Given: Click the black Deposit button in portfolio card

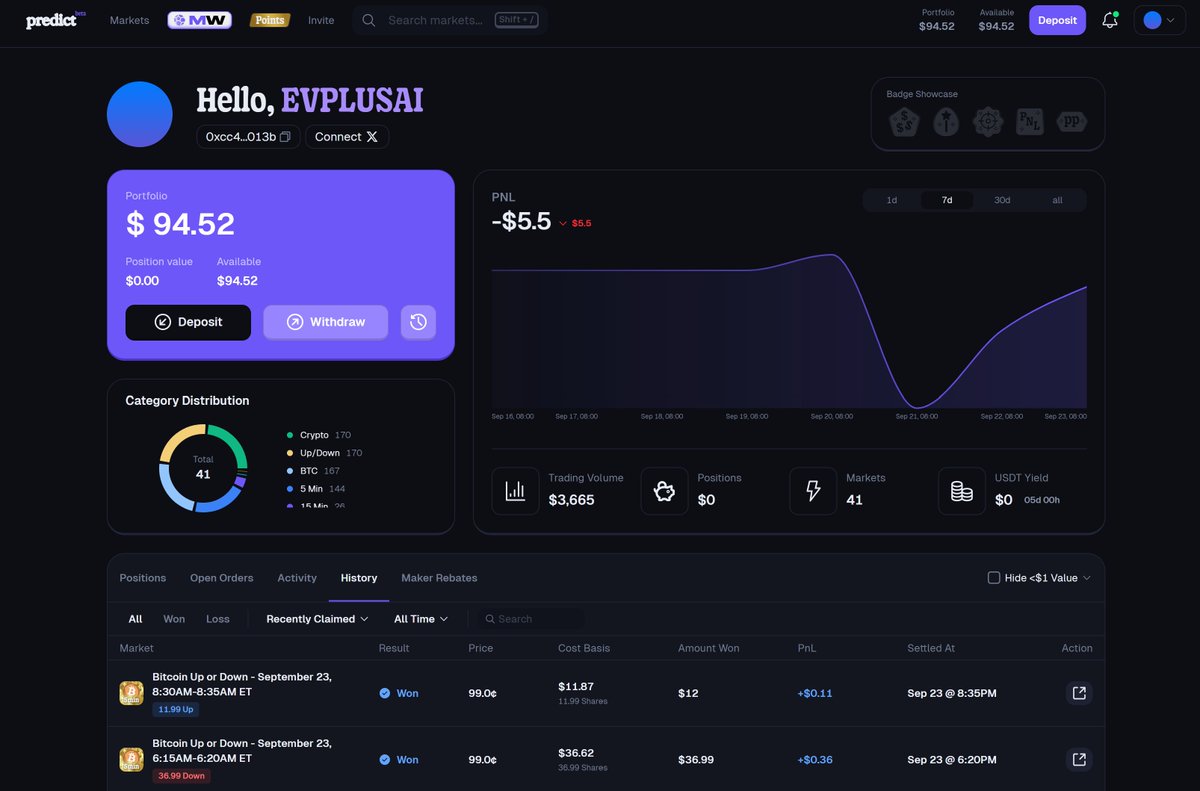Looking at the screenshot, I should pyautogui.click(x=188, y=322).
